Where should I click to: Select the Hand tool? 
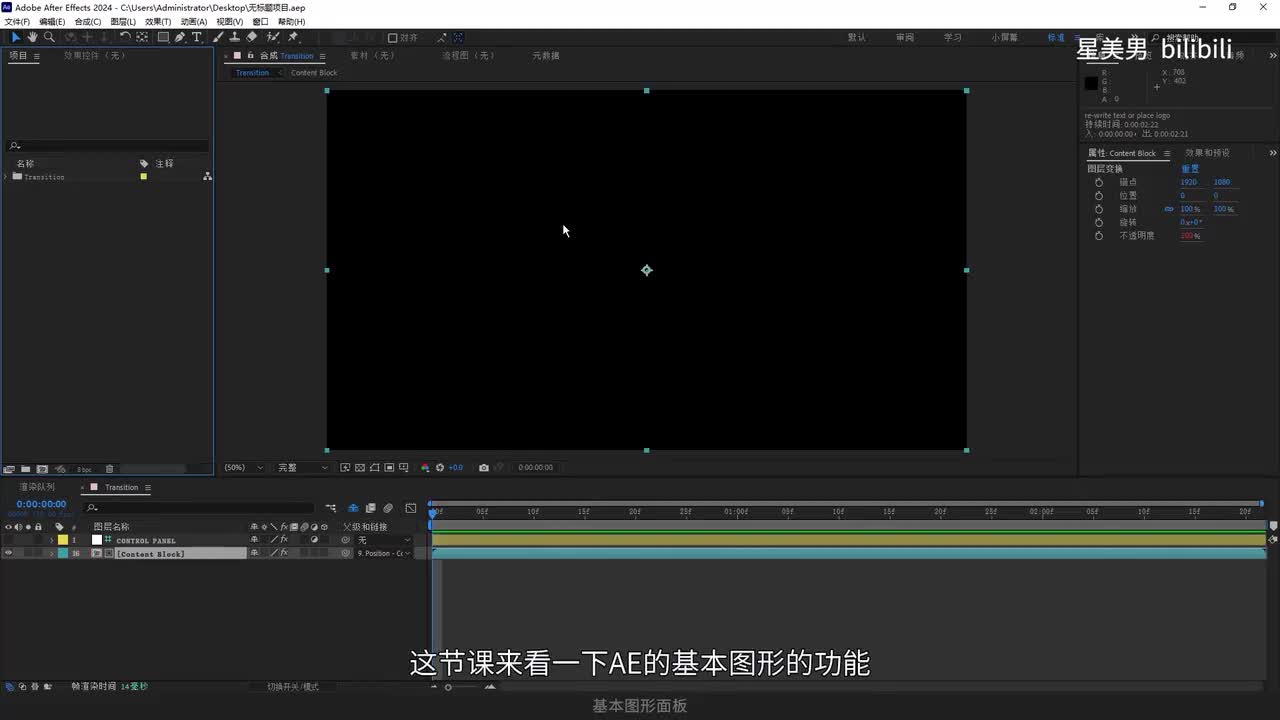coord(32,37)
